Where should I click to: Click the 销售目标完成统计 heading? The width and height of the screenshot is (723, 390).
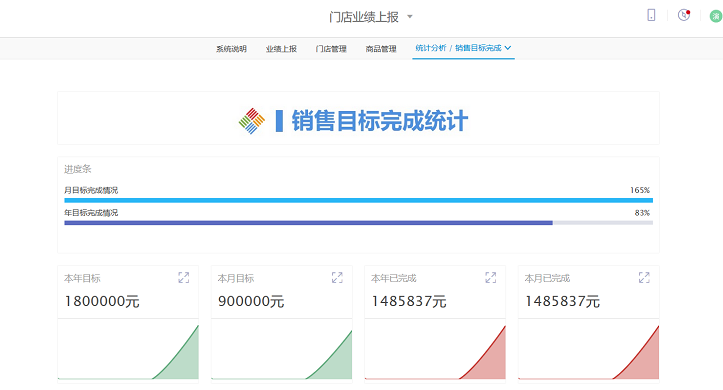pyautogui.click(x=379, y=121)
